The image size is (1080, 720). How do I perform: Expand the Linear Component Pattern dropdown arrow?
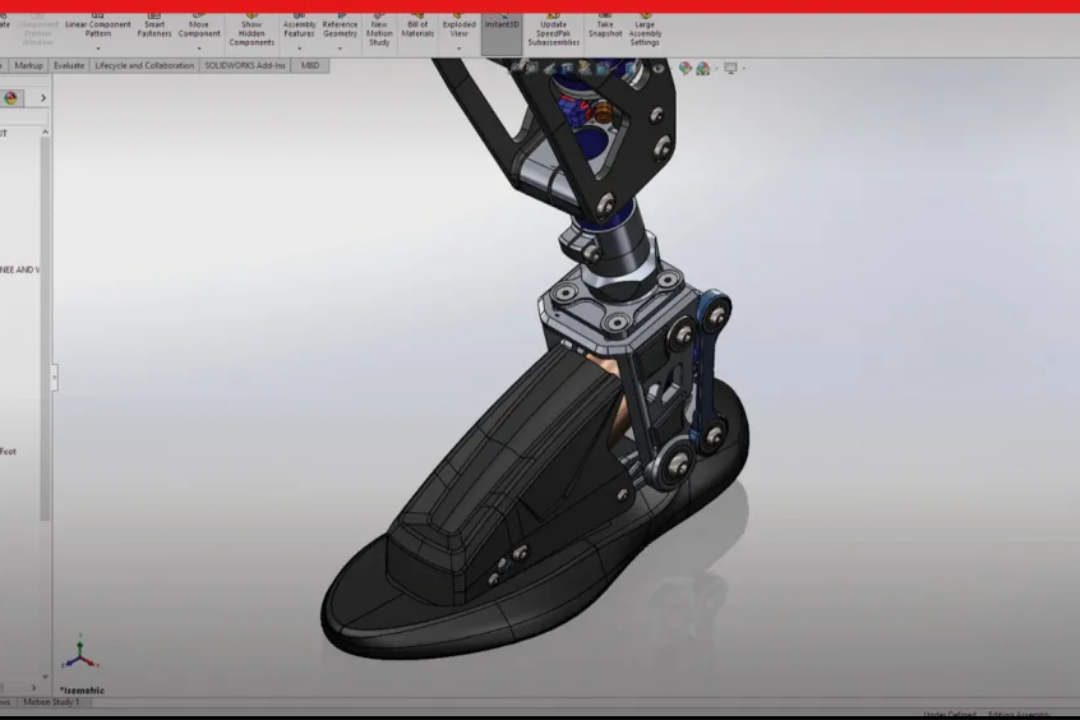pos(98,49)
